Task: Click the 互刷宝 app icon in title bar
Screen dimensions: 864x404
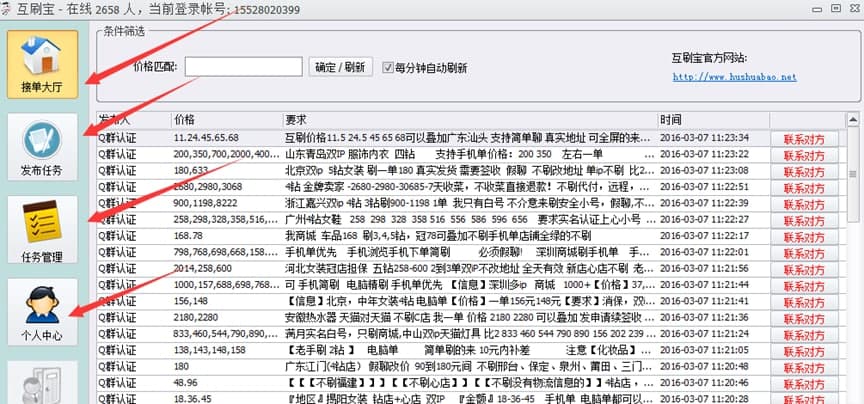Action: (6, 9)
